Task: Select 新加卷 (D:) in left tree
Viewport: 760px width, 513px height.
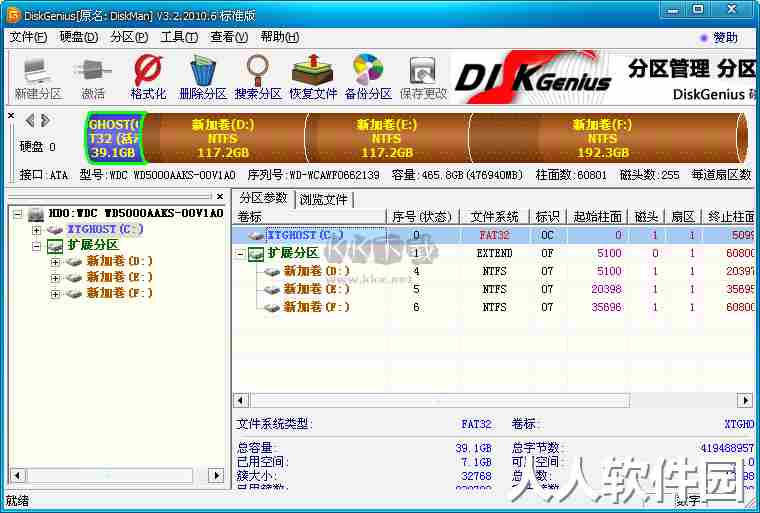Action: tap(119, 261)
